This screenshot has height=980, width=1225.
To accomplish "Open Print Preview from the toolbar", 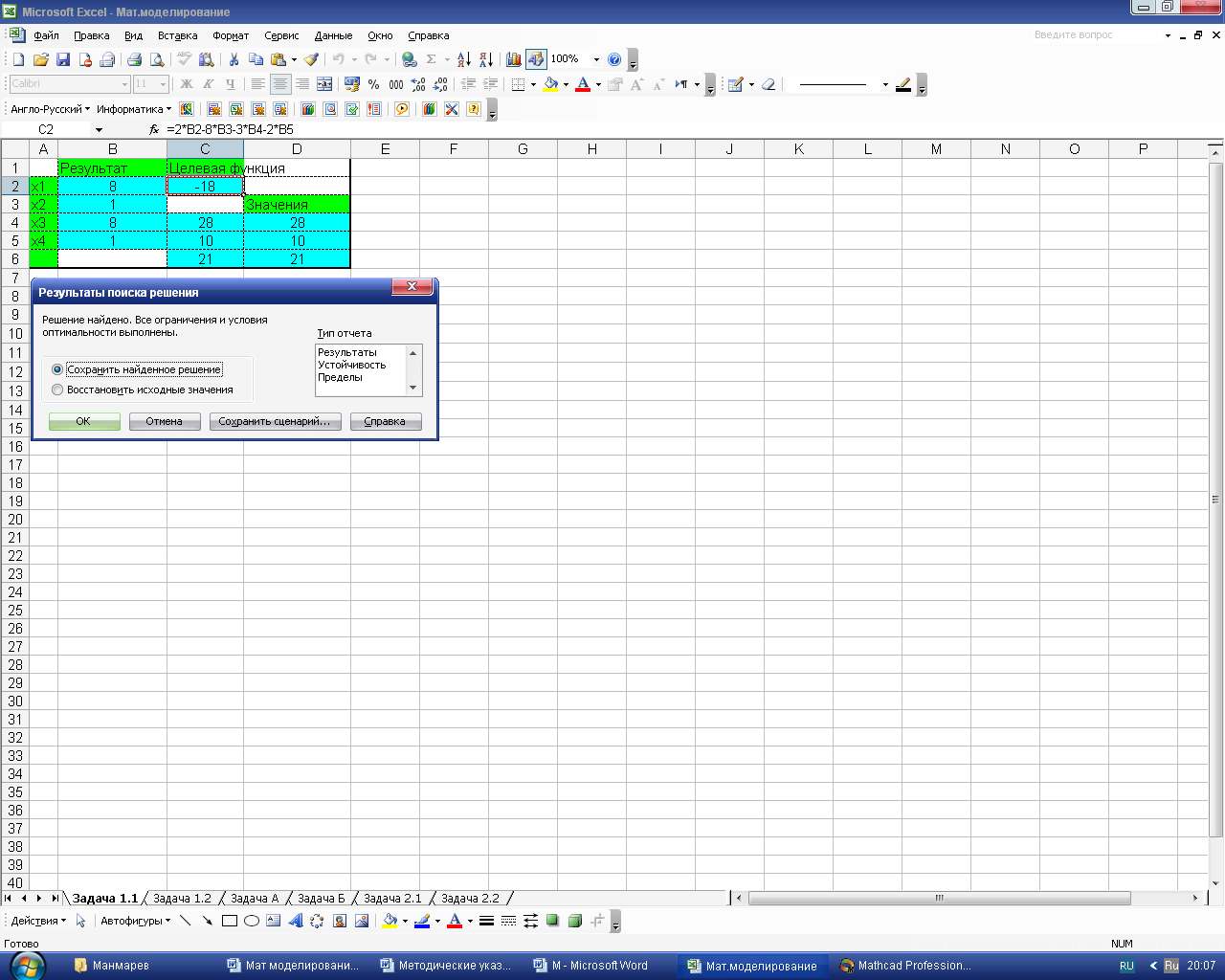I will pyautogui.click(x=157, y=59).
